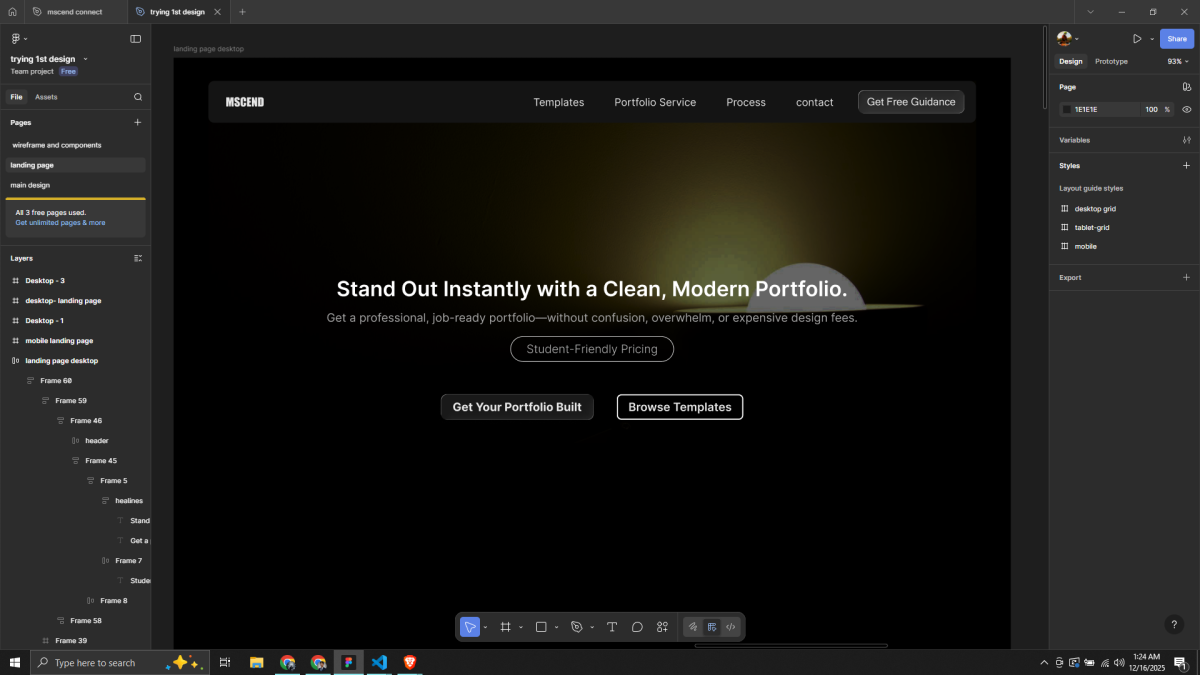This screenshot has height=675, width=1200.
Task: Click the Share button
Action: click(x=1177, y=39)
